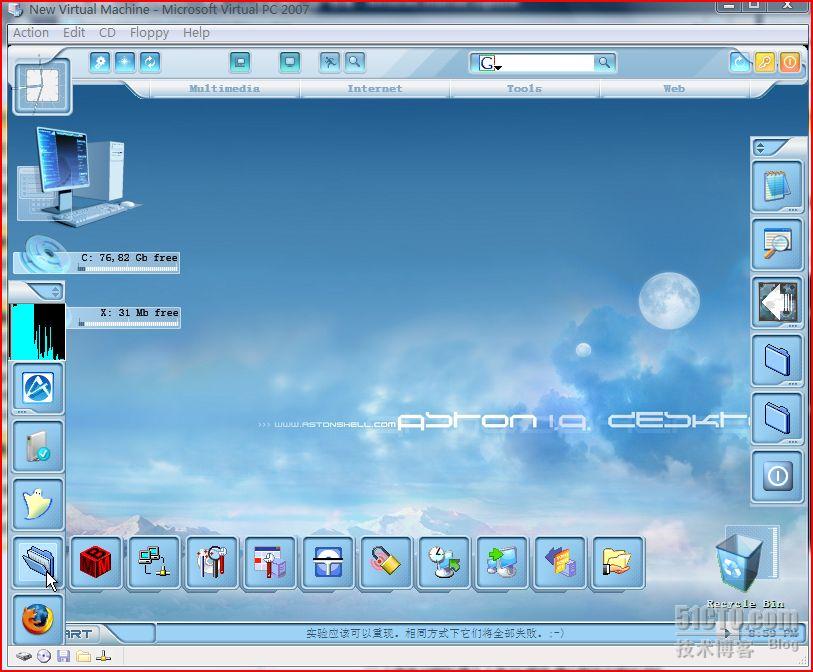
Task: Toggle the left panel expander arrows
Action: click(55, 292)
